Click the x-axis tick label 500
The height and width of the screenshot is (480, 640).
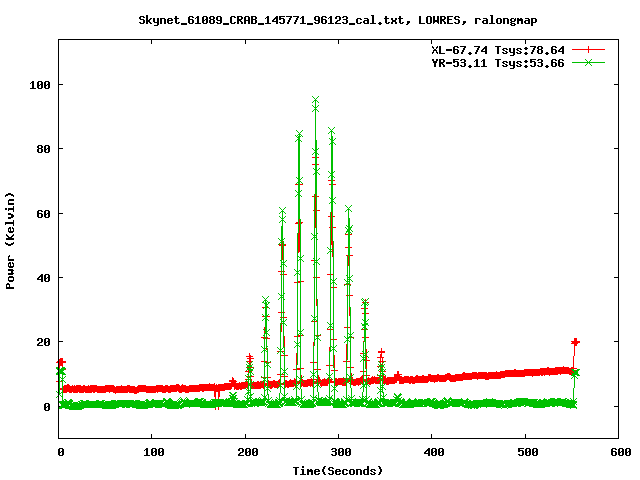click(524, 452)
